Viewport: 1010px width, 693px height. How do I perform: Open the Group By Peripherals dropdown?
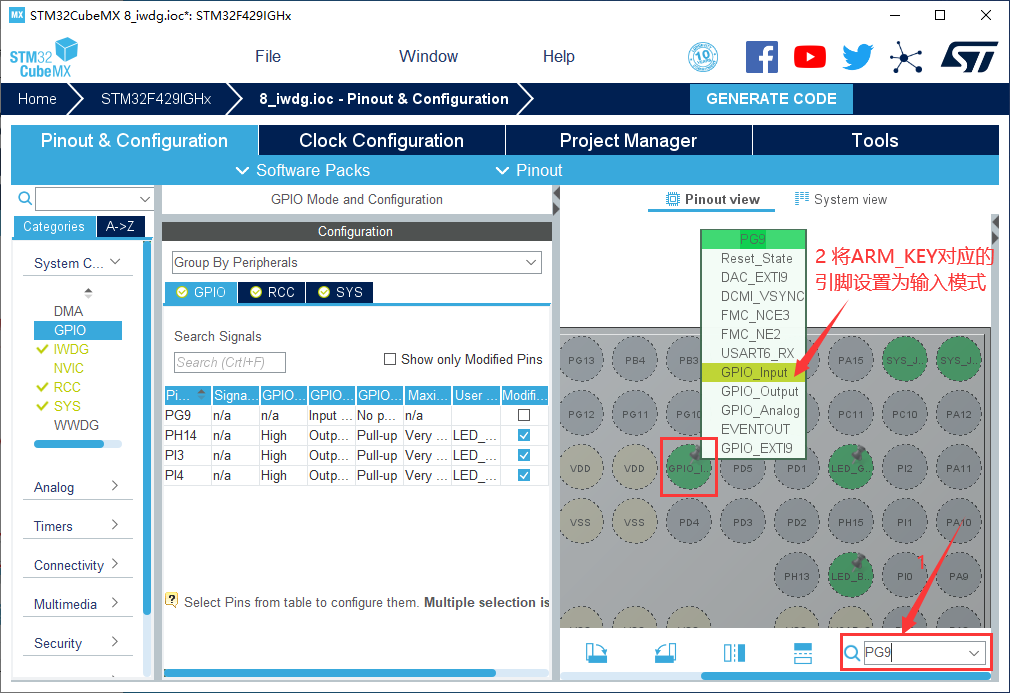click(356, 262)
